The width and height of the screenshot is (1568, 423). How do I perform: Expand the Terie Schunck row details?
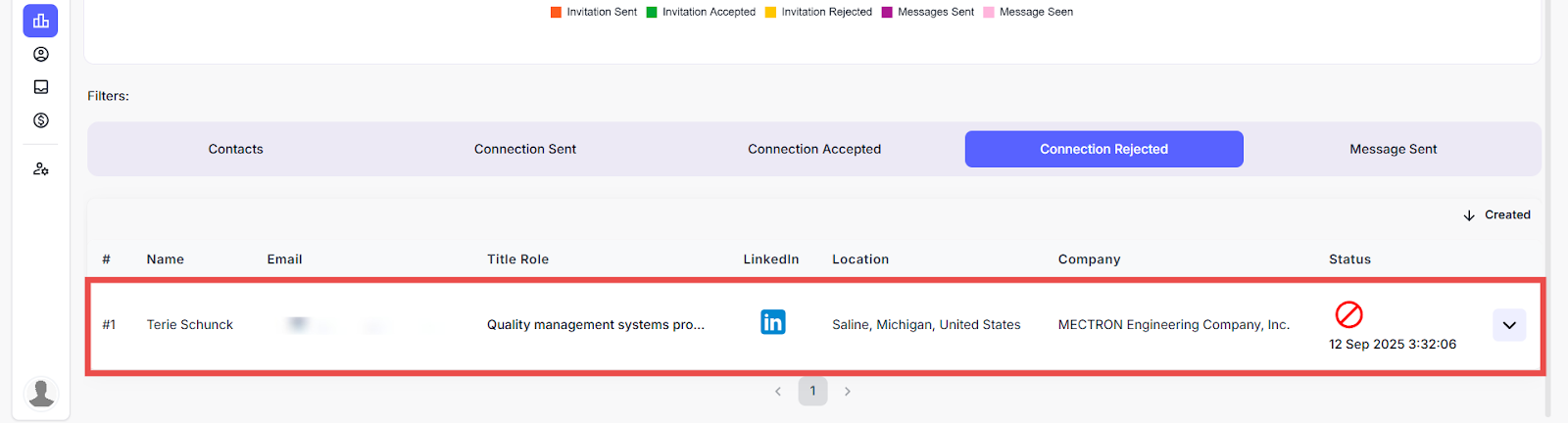1508,325
